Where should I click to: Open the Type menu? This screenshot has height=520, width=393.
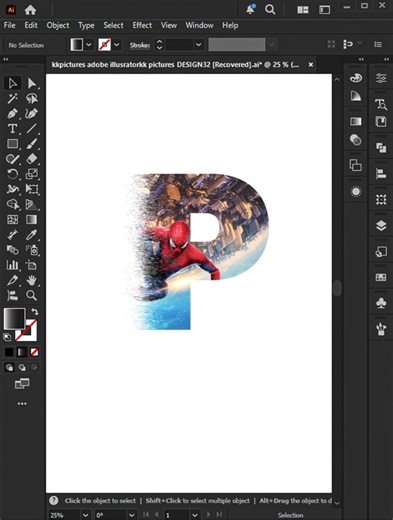(x=86, y=25)
